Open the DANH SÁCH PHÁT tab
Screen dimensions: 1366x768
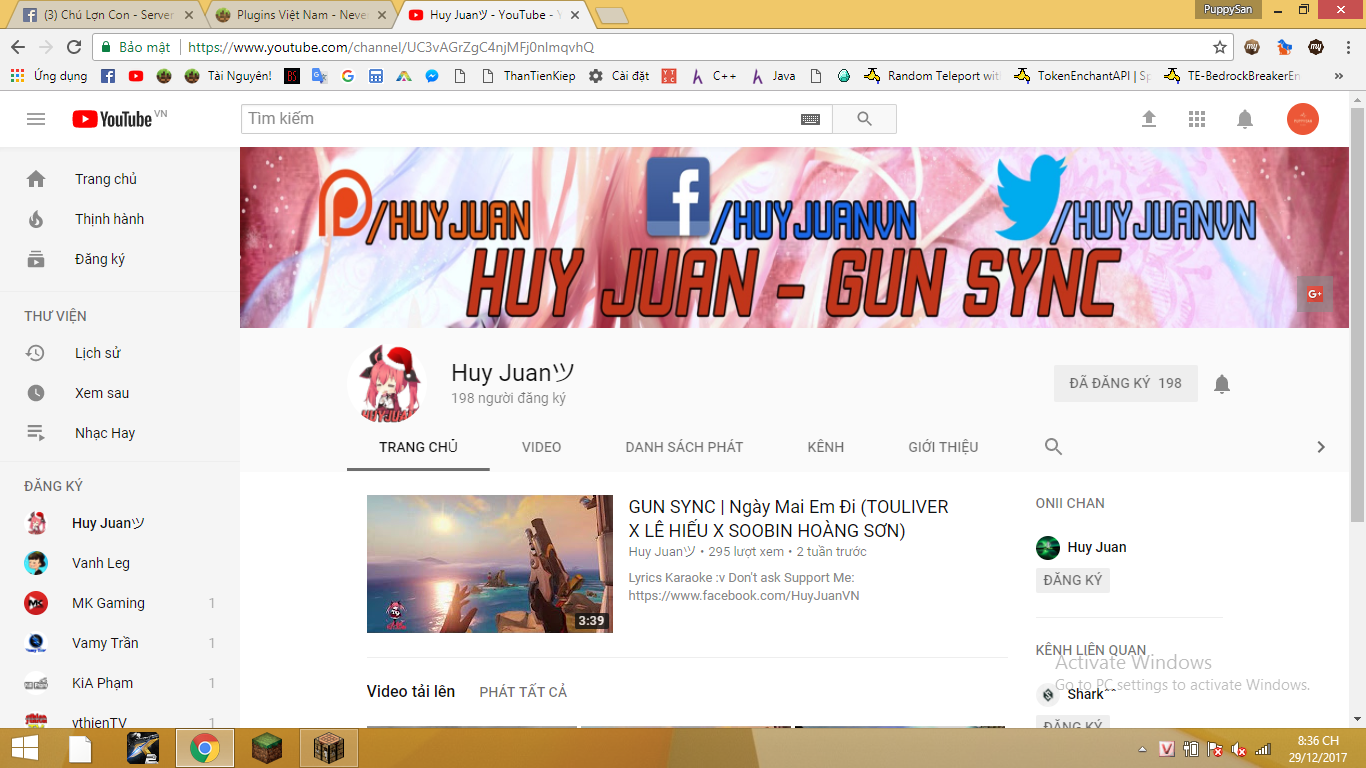684,447
